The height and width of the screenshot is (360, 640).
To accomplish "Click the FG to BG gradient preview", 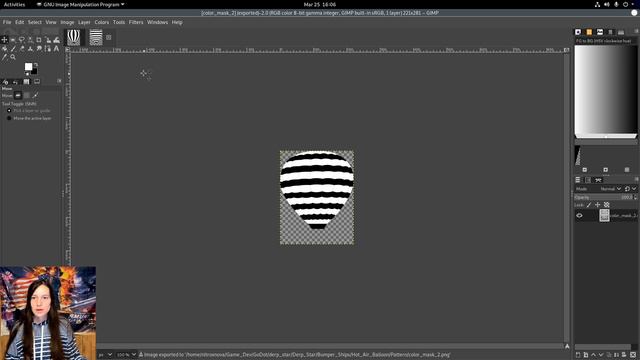I will tap(606, 91).
